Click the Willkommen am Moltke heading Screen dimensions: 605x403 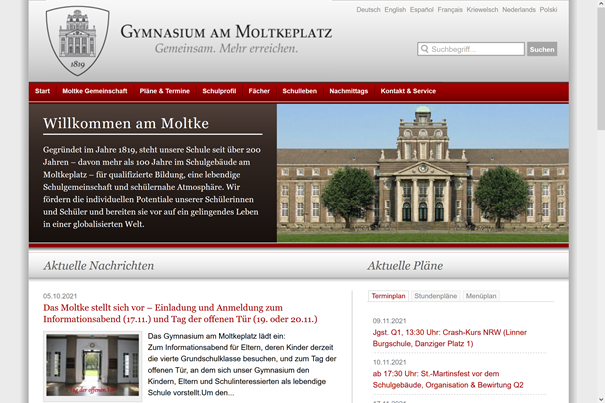[x=126, y=124]
